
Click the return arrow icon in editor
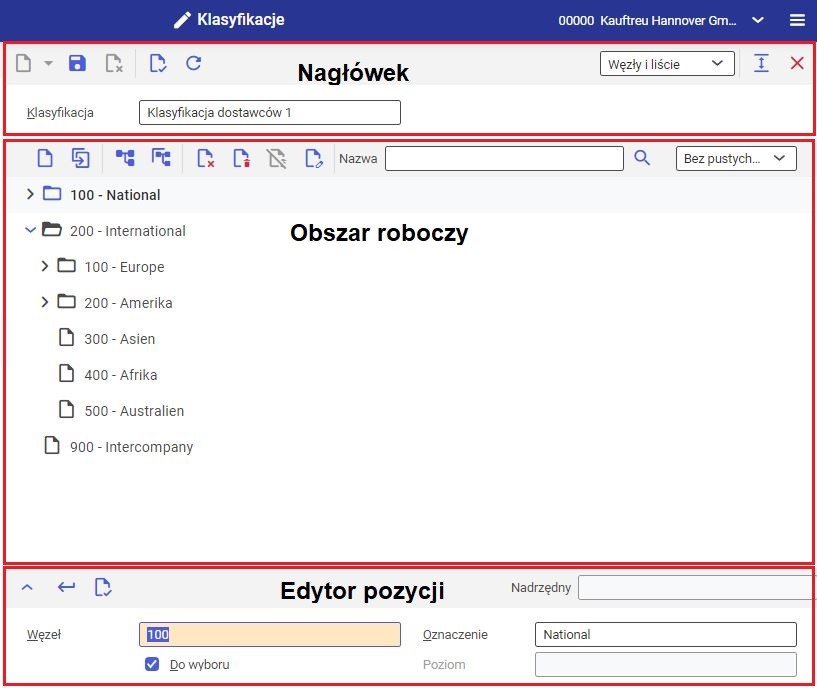click(66, 587)
